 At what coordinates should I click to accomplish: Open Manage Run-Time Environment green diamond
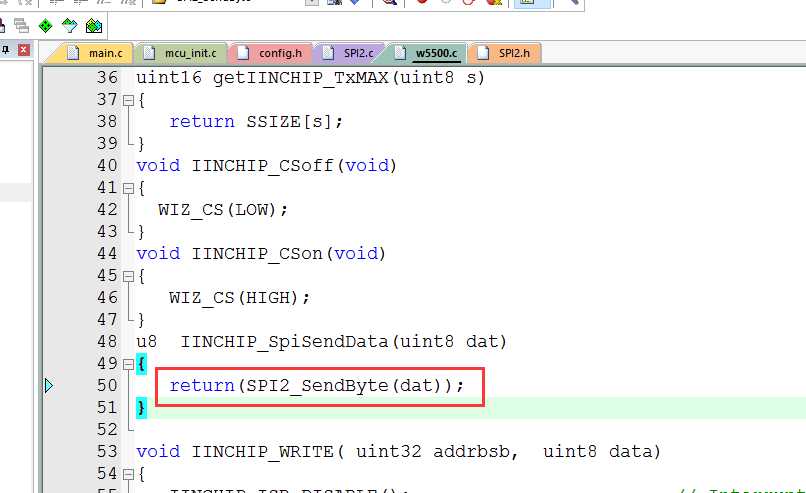tap(45, 25)
